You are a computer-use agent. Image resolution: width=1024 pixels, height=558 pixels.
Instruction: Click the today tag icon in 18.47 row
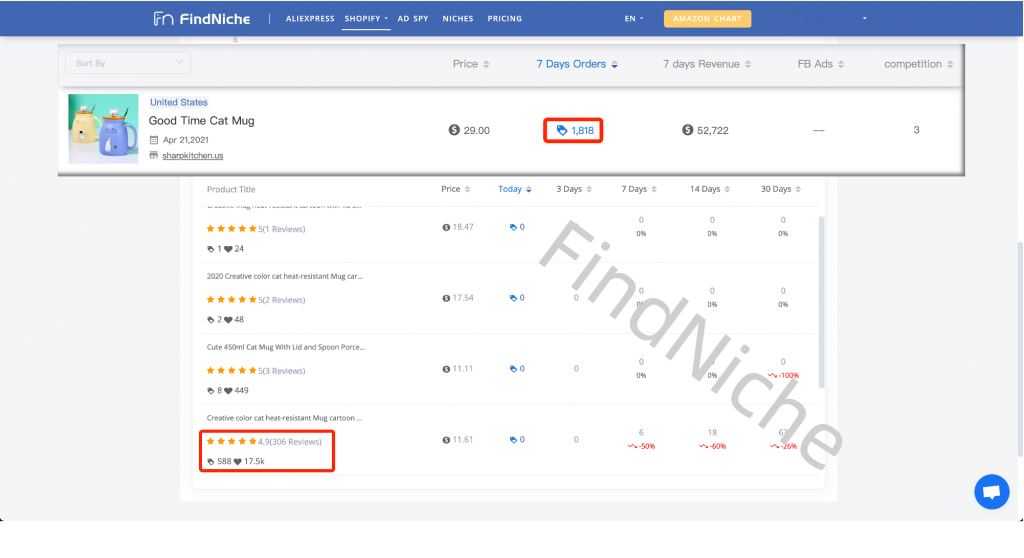click(x=513, y=227)
